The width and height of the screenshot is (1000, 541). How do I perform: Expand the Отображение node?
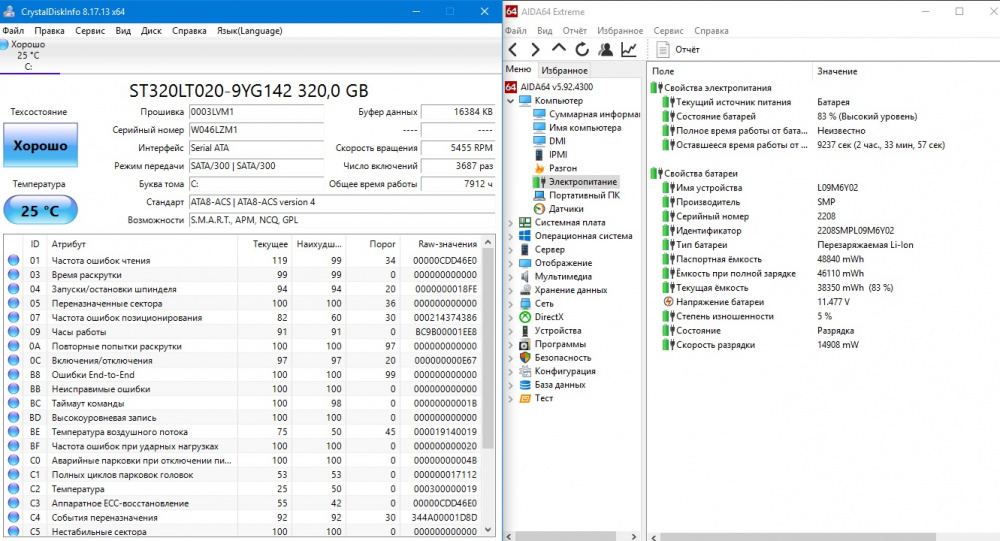(x=510, y=263)
